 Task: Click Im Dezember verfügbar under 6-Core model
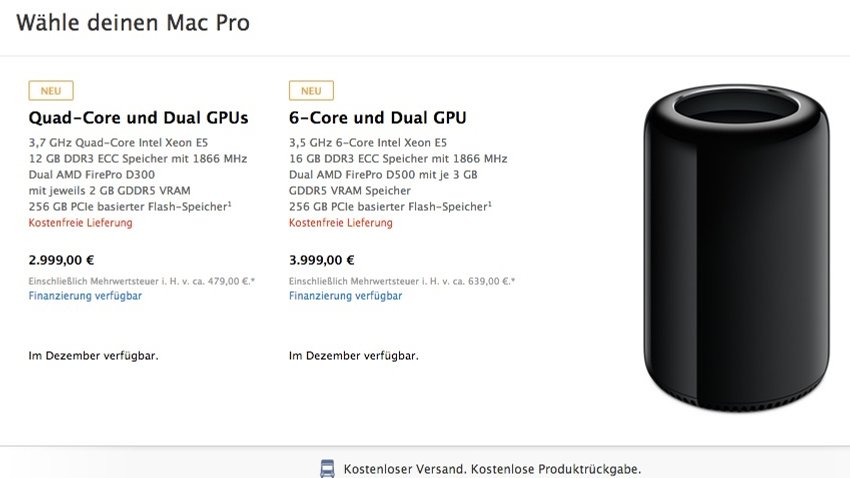point(353,356)
